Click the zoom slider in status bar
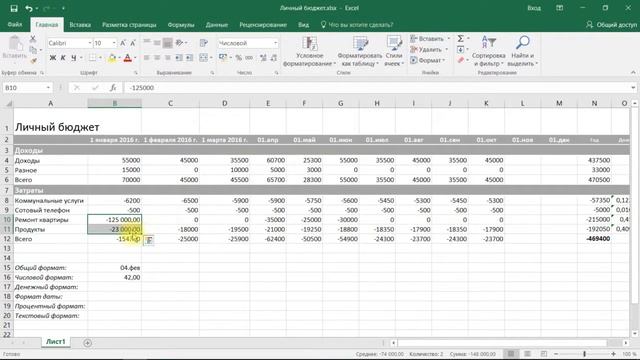Image resolution: width=640 pixels, height=360 pixels. tap(584, 354)
